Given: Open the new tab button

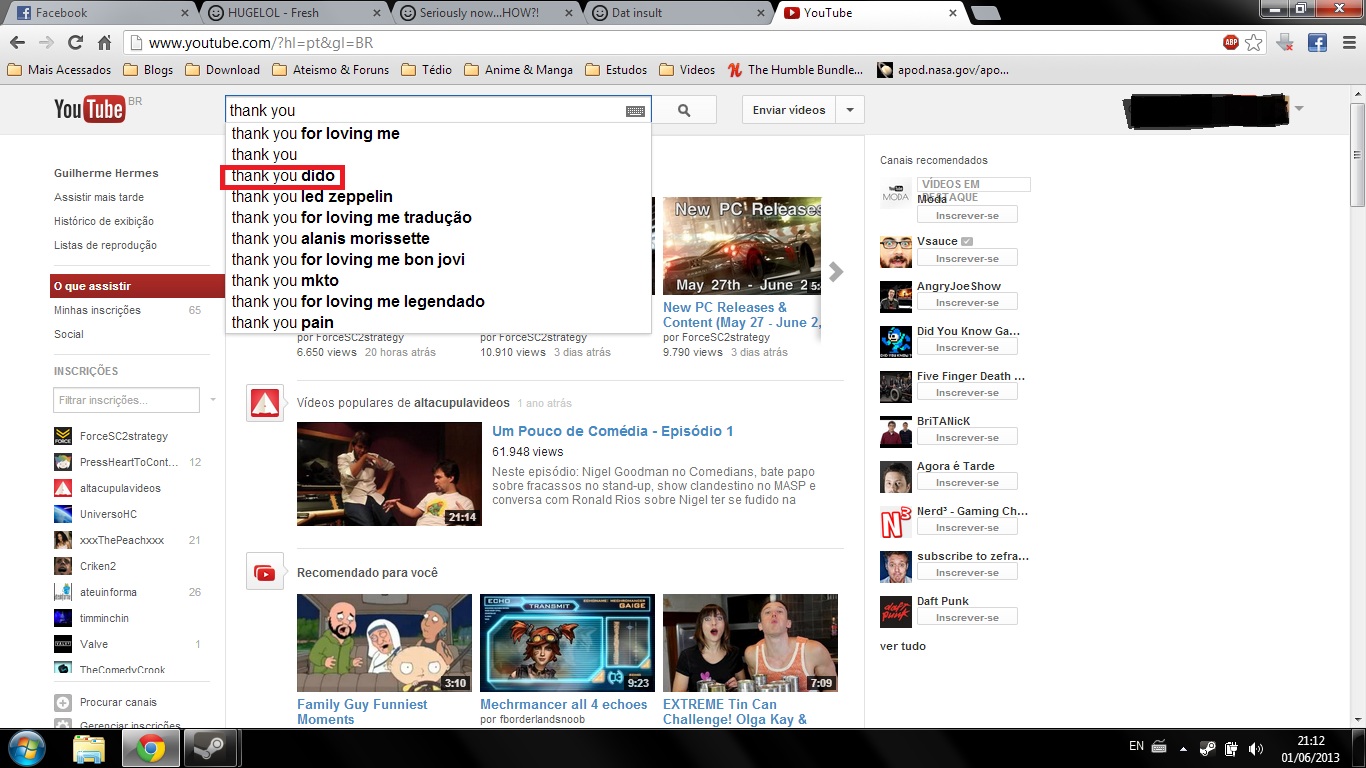Looking at the screenshot, I should (x=985, y=13).
